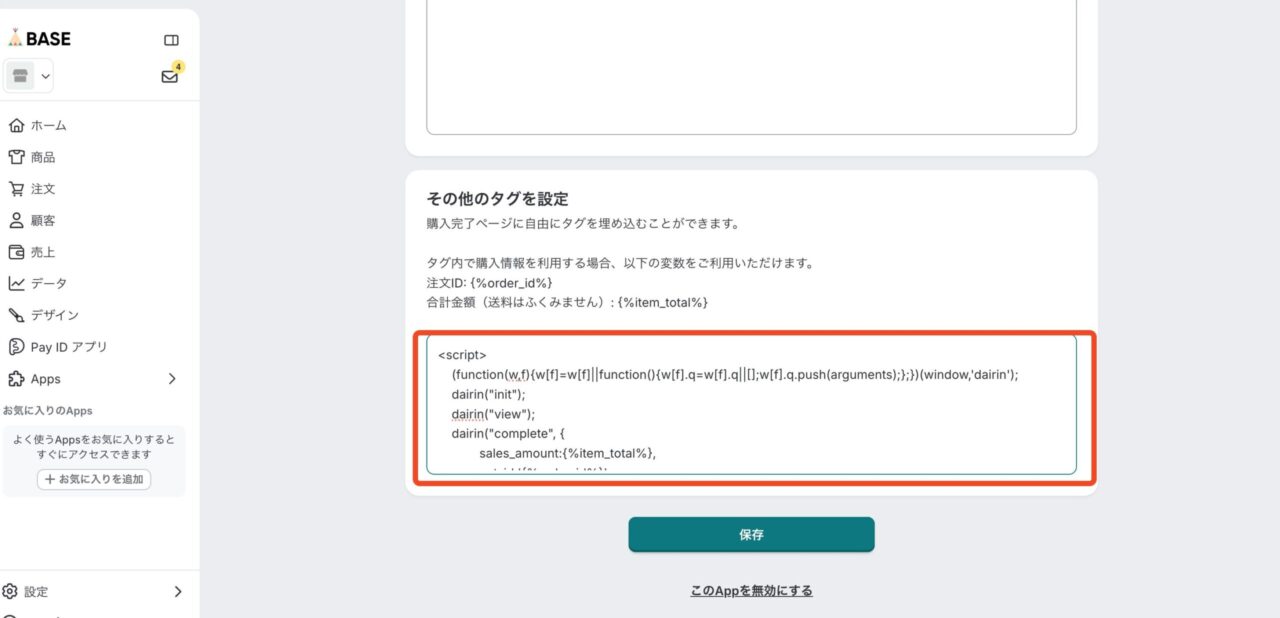Click the BASE logo
Image resolution: width=1280 pixels, height=618 pixels.
[x=40, y=39]
